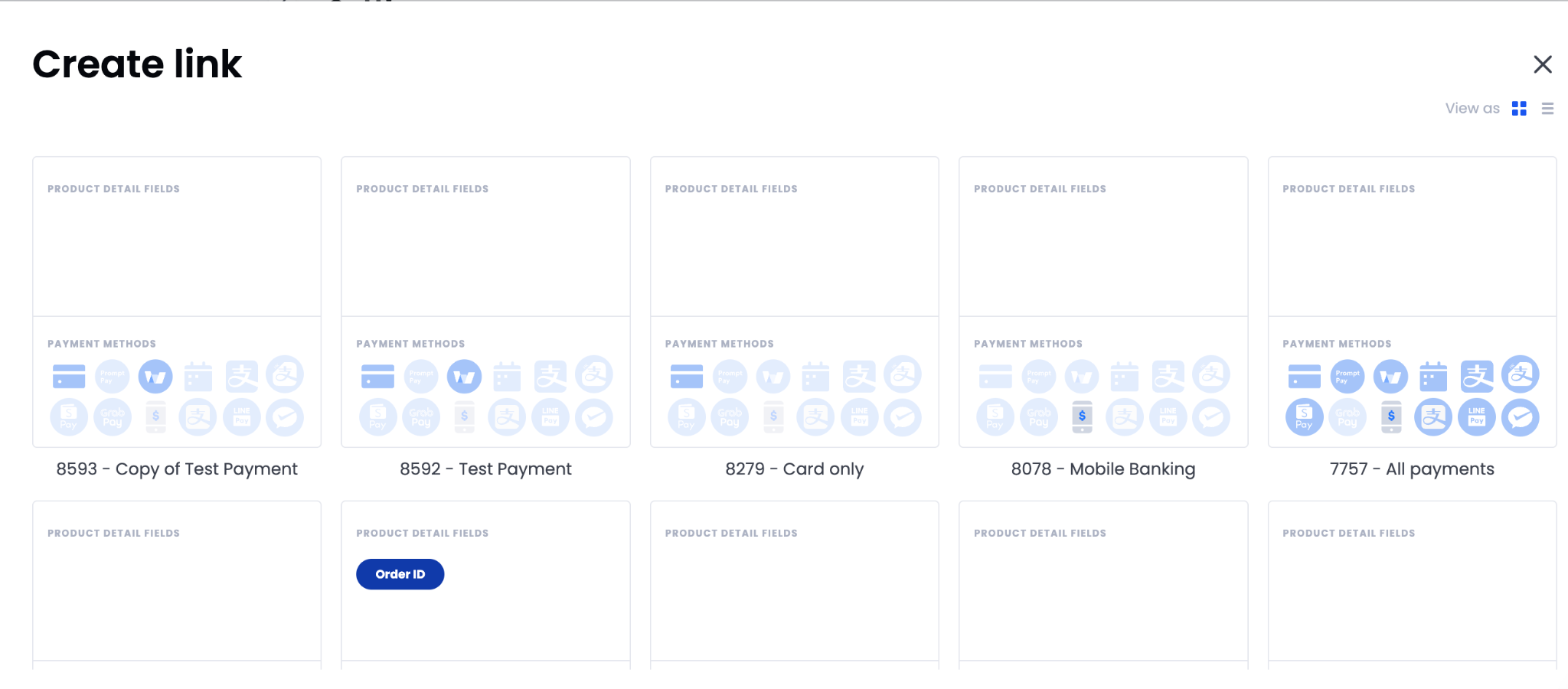Image resolution: width=1568 pixels, height=689 pixels.
Task: Close the Create link dialog
Action: (x=1543, y=64)
